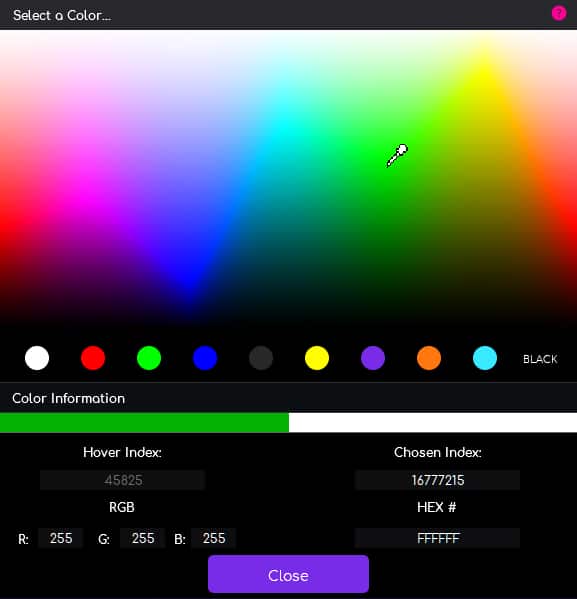Click the green hover color preview bar
The height and width of the screenshot is (599, 577).
[x=144, y=423]
